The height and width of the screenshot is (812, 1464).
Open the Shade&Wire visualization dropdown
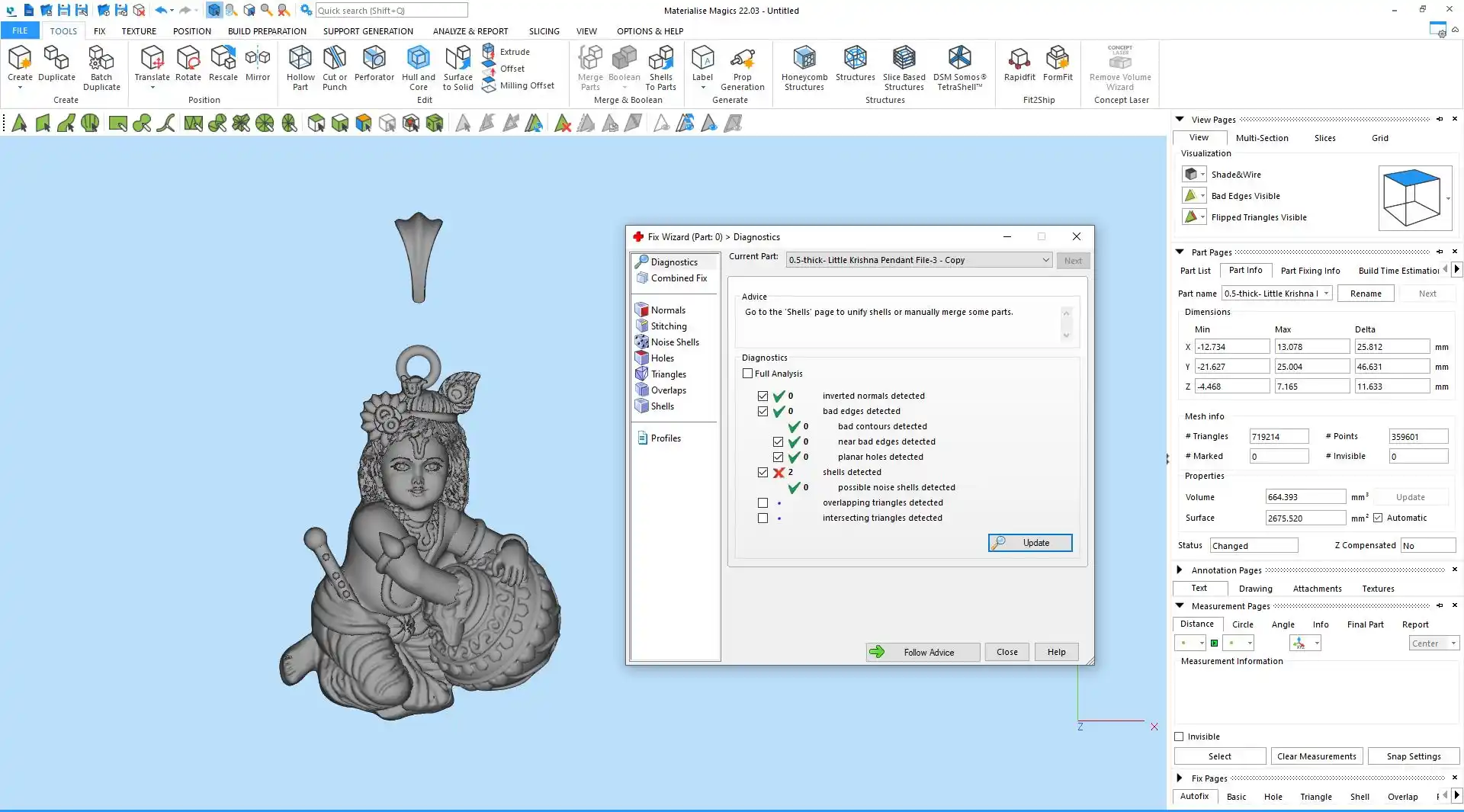[1202, 175]
